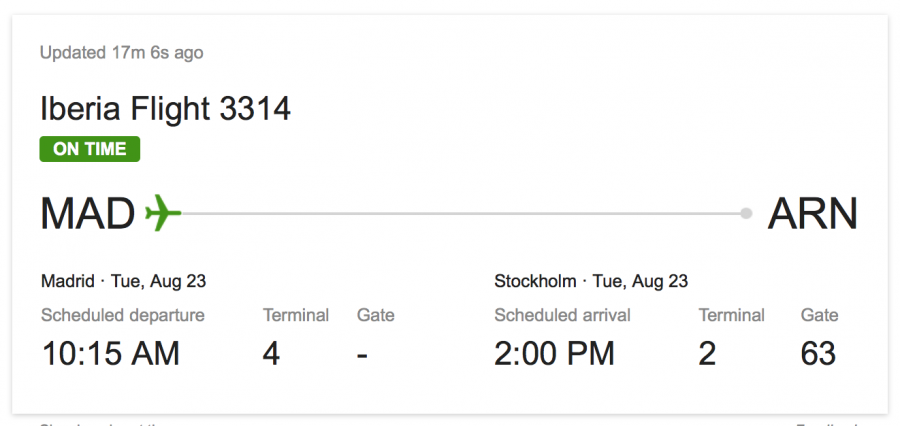The height and width of the screenshot is (426, 900).
Task: Click the Stockholm · Tue, Aug 23 label
Action: click(x=591, y=281)
